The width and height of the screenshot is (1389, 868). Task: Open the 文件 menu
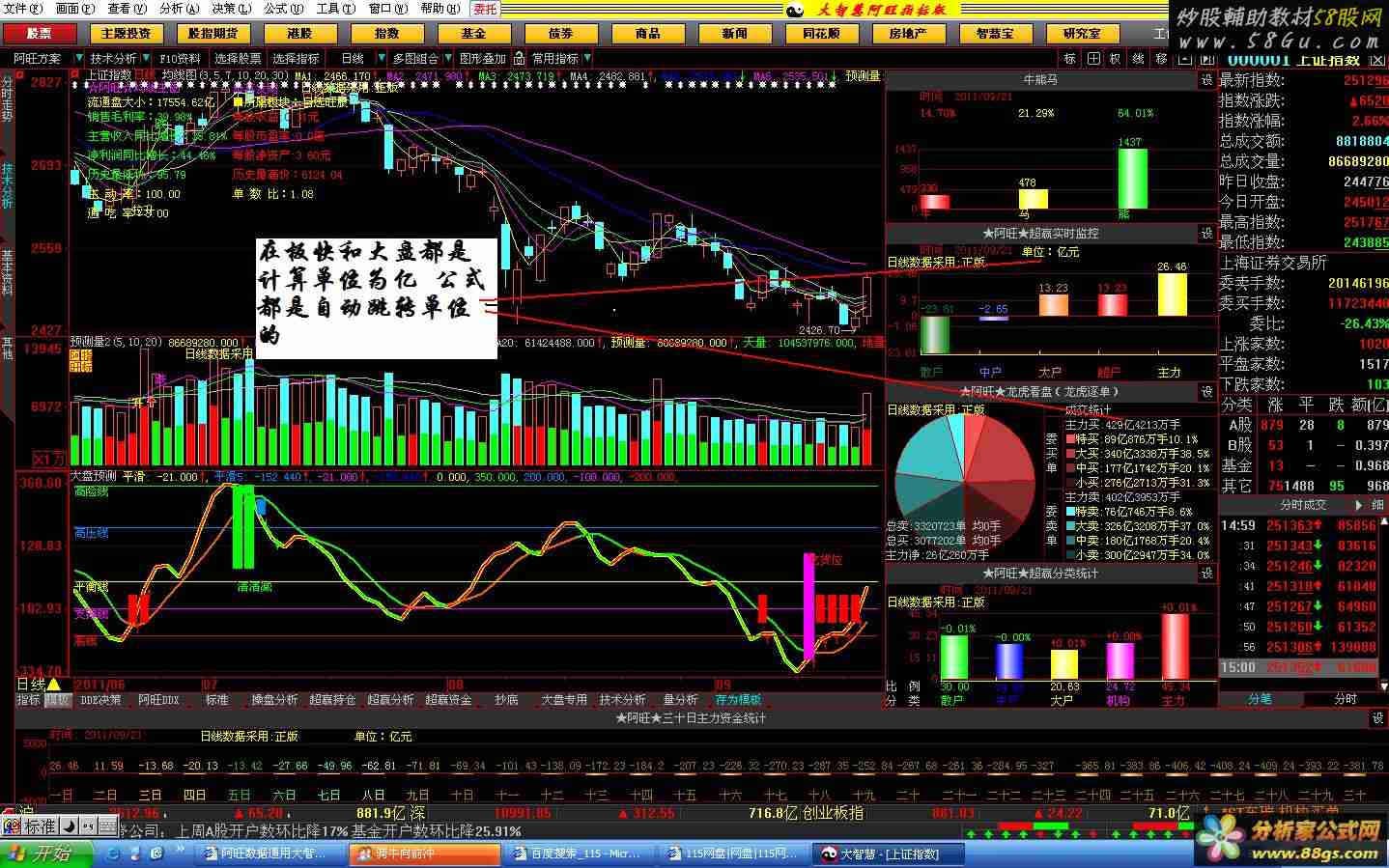23,9
